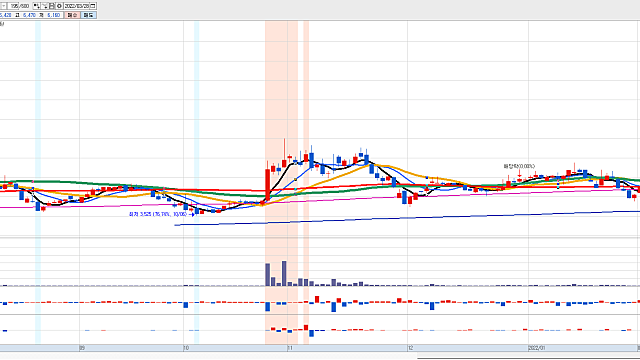Click the 10 month label on time axis
The height and width of the screenshot is (360, 640).
pos(186,348)
